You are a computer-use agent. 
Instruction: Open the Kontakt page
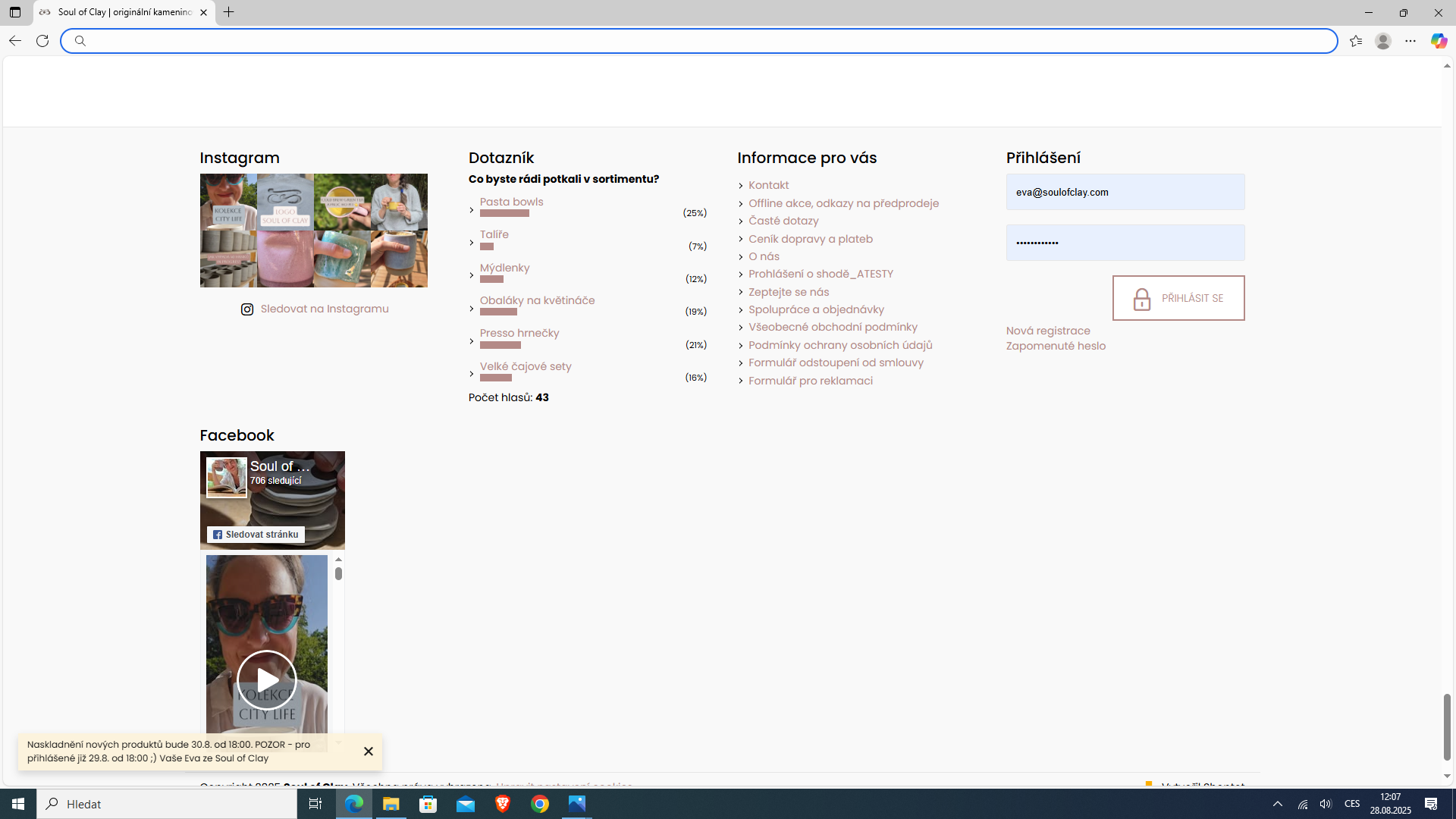pyautogui.click(x=768, y=185)
